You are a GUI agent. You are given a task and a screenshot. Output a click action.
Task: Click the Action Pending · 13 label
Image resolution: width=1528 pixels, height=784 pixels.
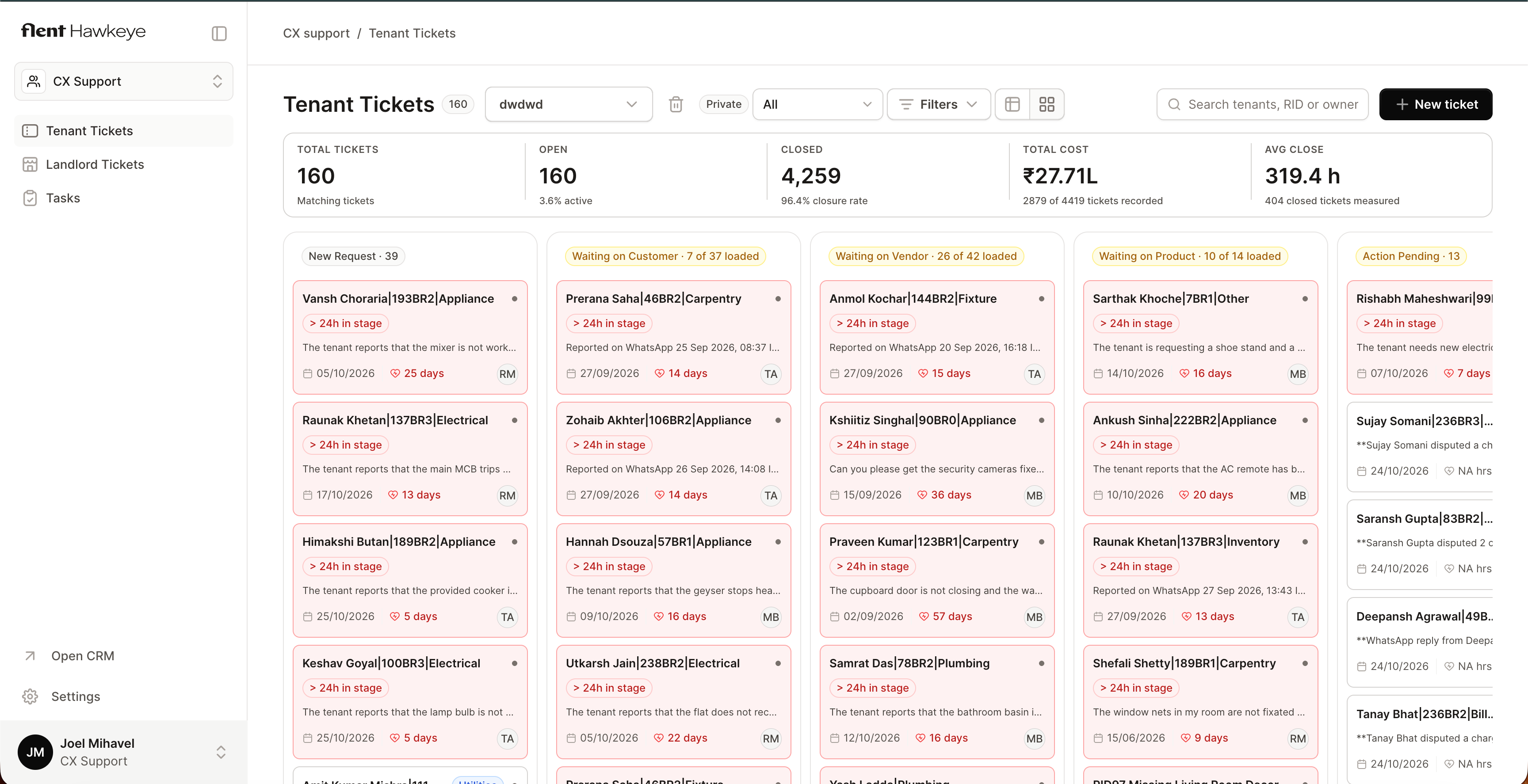(1410, 256)
